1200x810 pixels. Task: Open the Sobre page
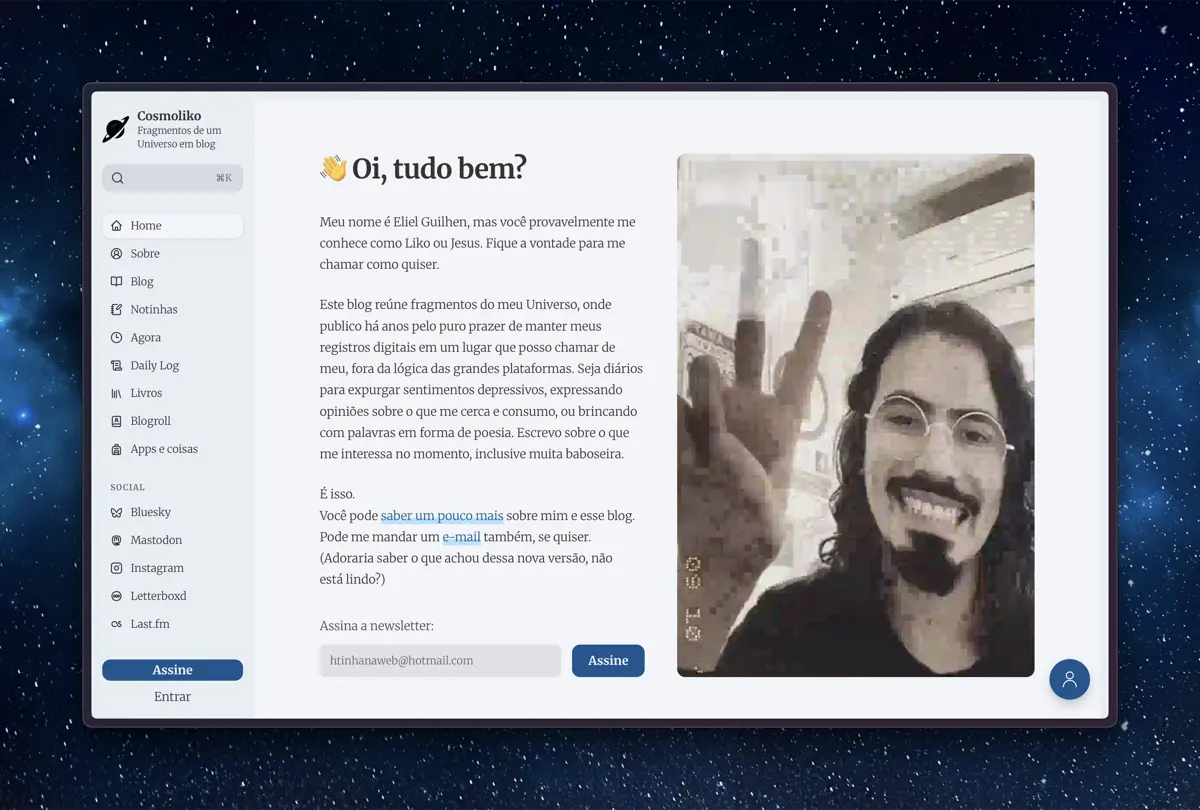point(145,254)
